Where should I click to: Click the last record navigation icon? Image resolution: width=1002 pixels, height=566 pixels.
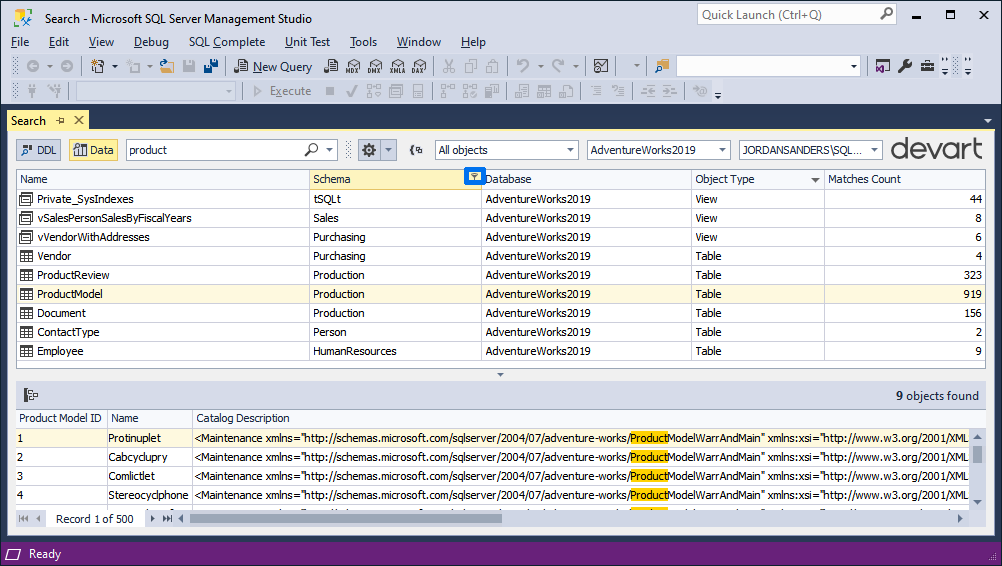tap(167, 519)
